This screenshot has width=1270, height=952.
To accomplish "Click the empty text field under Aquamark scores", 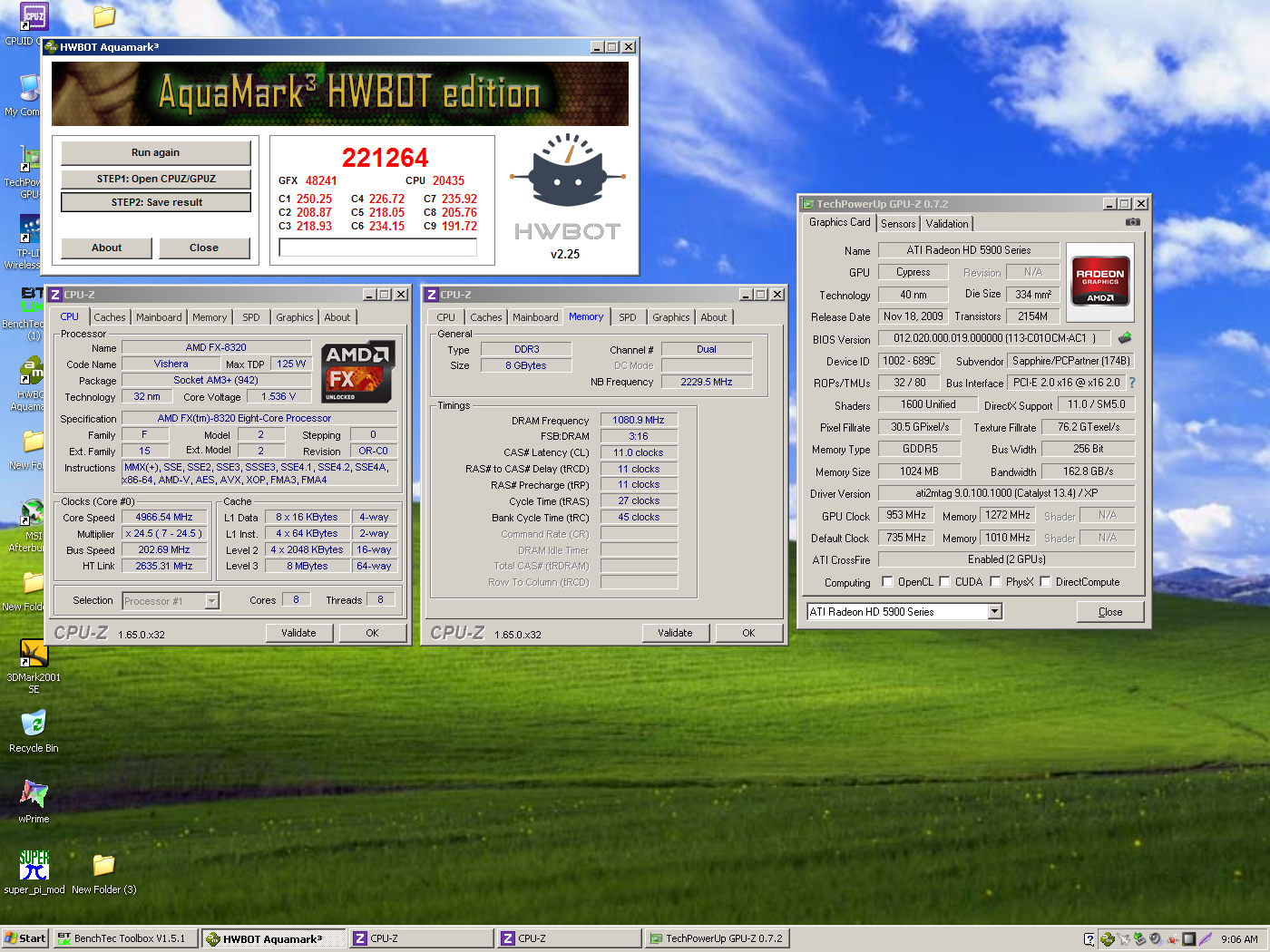I will pyautogui.click(x=378, y=248).
